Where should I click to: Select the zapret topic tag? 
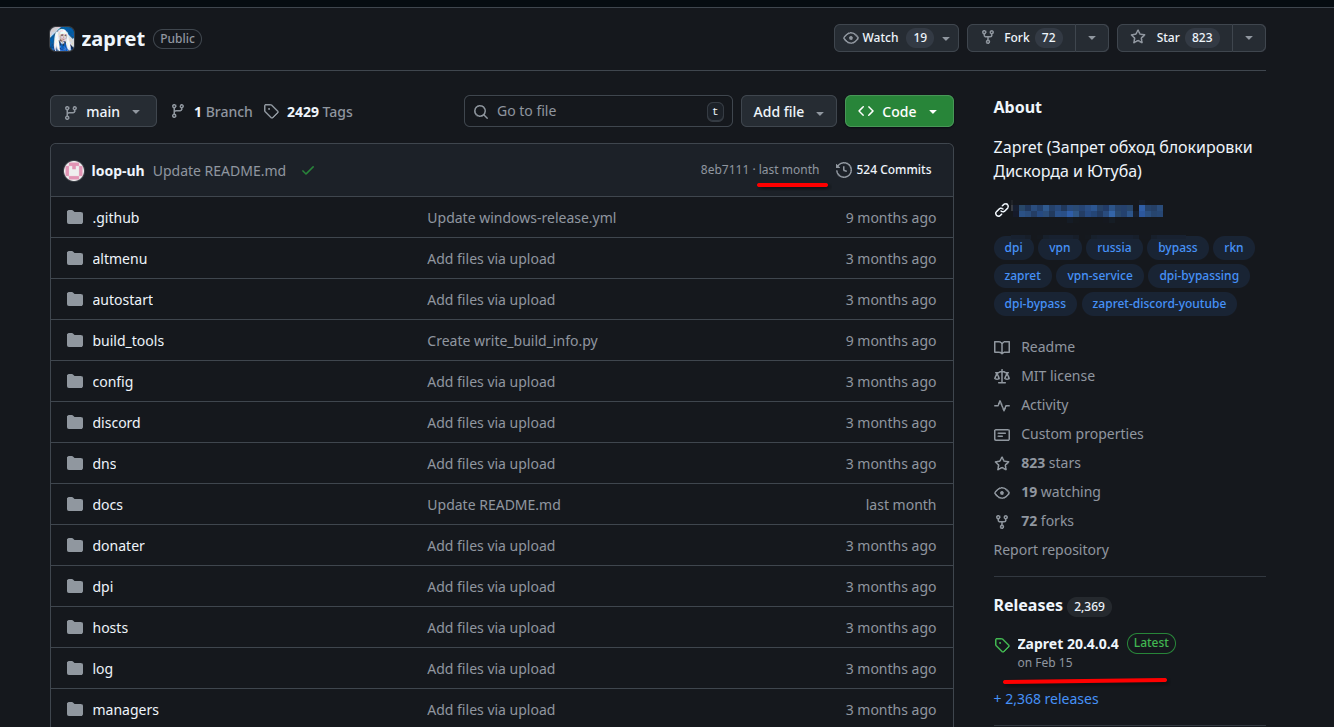tap(1023, 276)
